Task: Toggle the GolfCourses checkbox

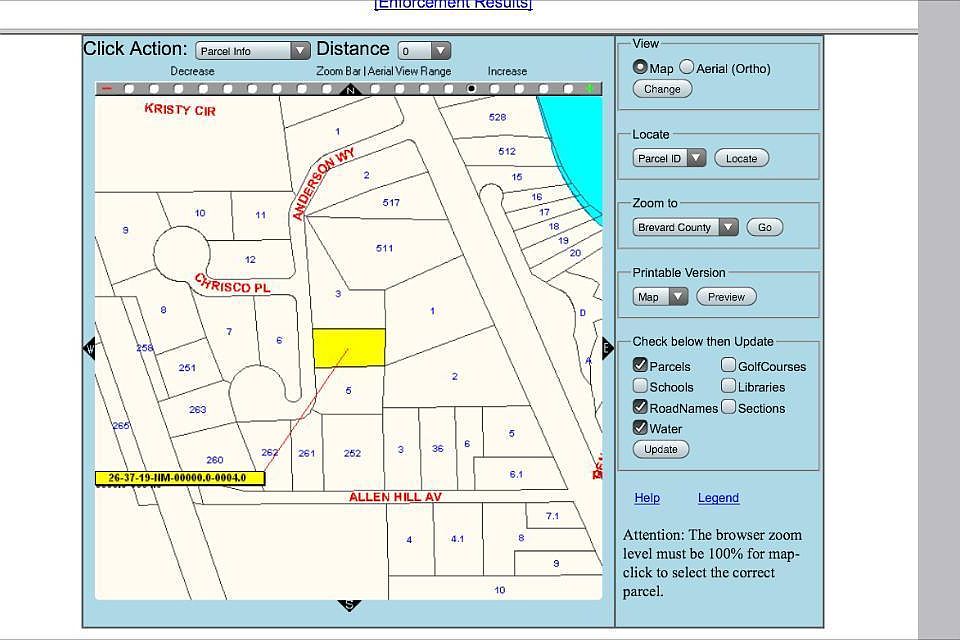Action: (728, 365)
